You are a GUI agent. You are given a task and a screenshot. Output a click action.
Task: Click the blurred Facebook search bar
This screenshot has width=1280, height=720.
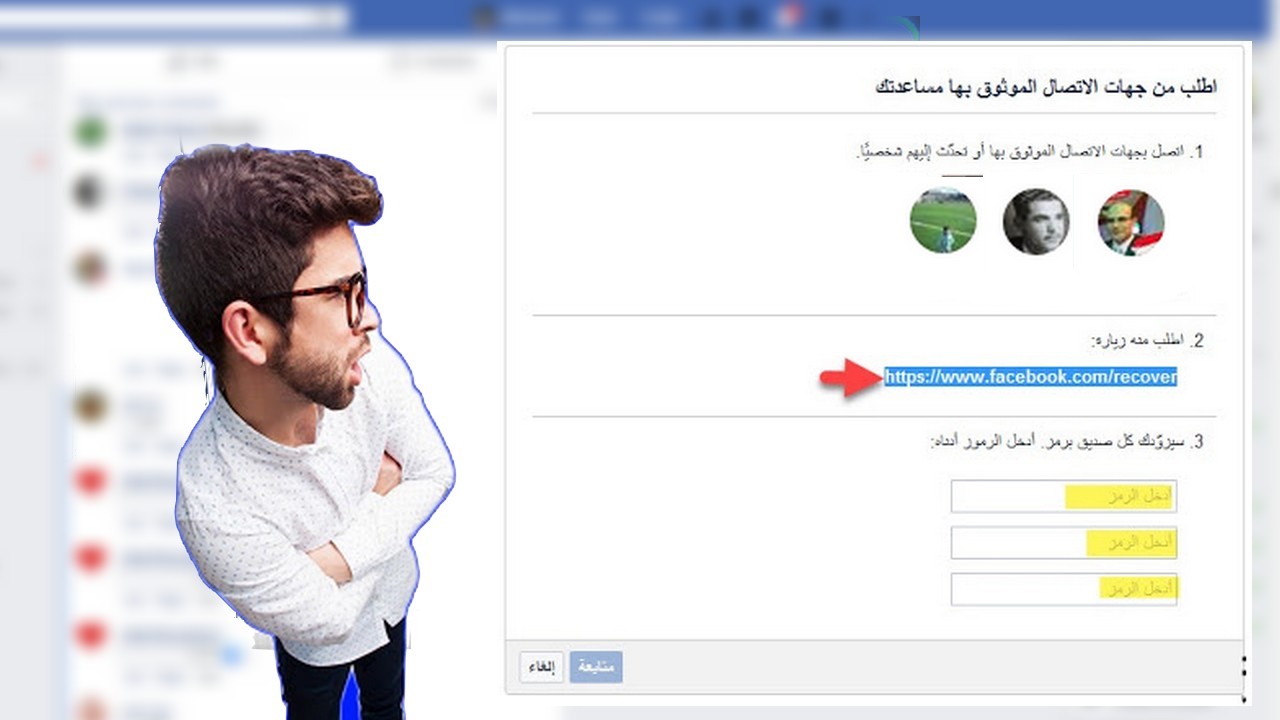click(175, 17)
